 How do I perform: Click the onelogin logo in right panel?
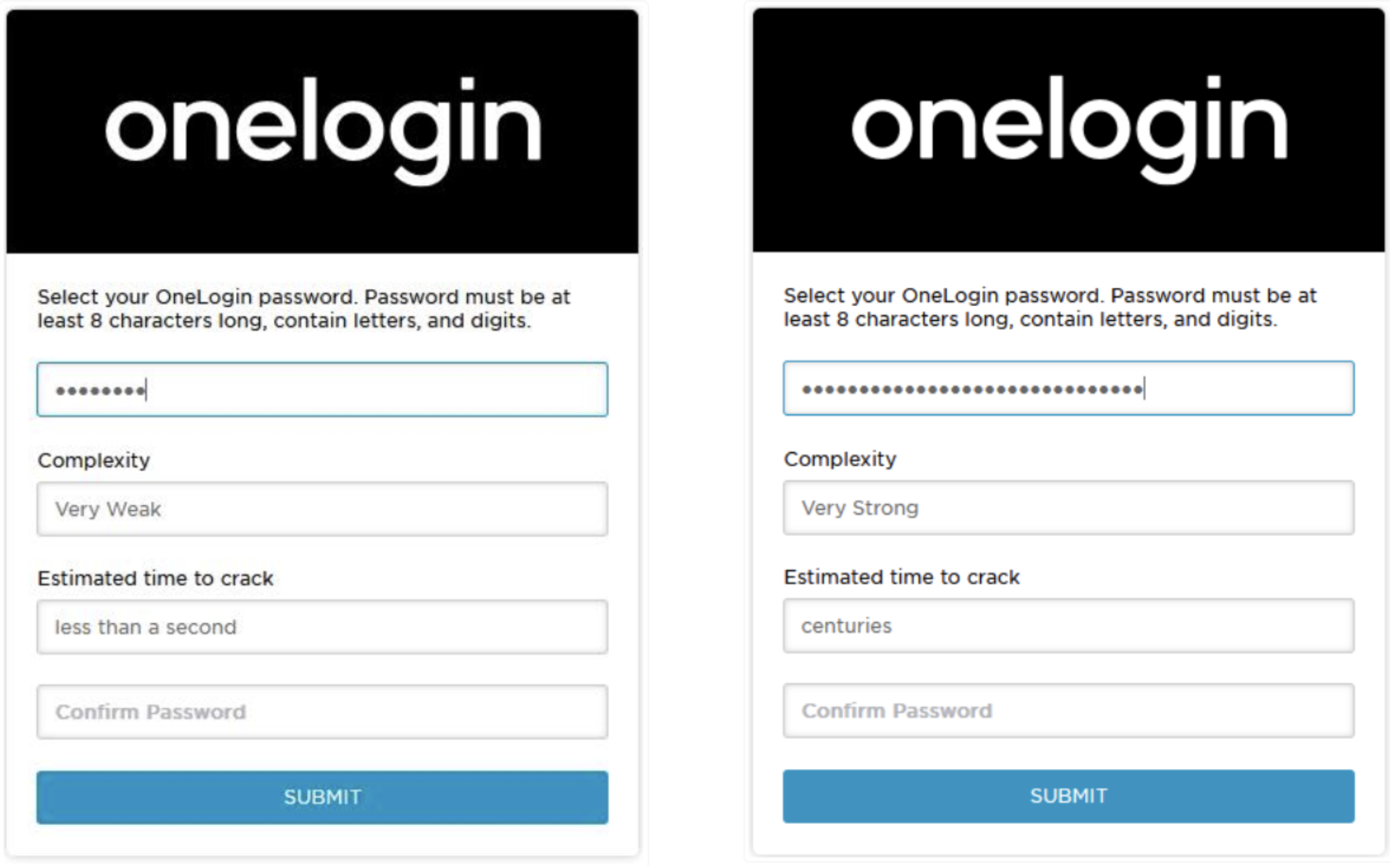[1069, 129]
